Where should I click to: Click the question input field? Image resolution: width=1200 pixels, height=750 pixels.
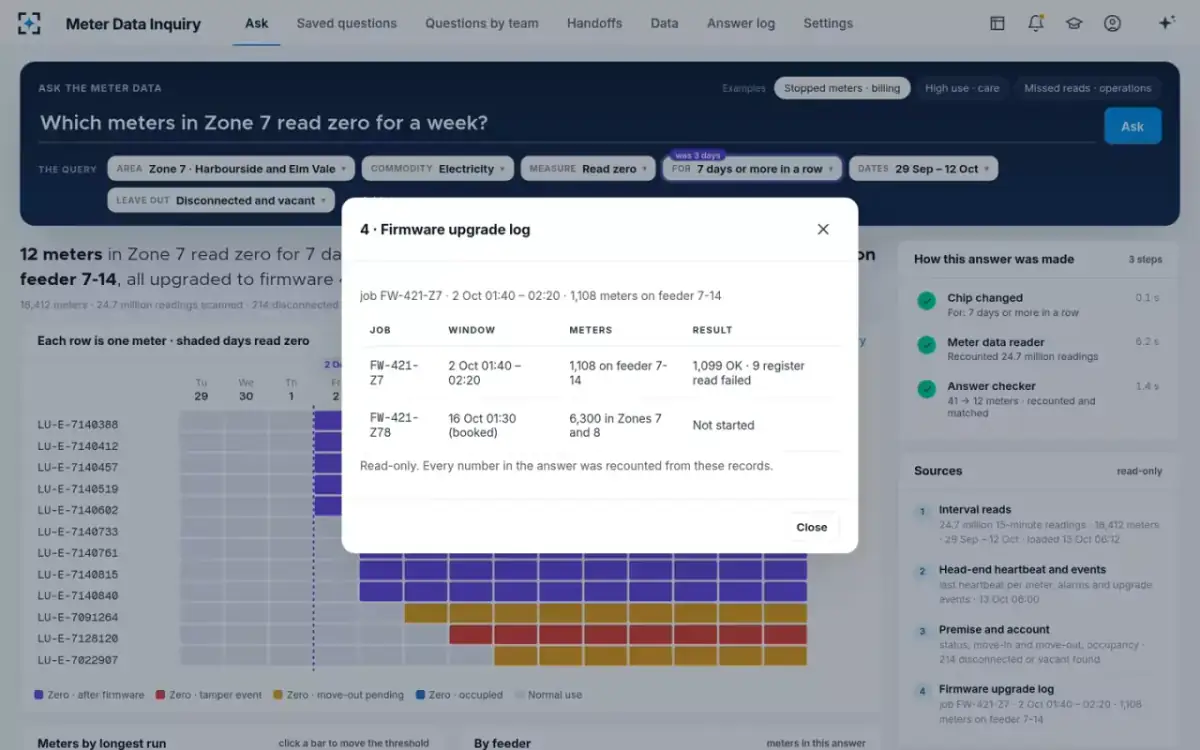pyautogui.click(x=565, y=123)
